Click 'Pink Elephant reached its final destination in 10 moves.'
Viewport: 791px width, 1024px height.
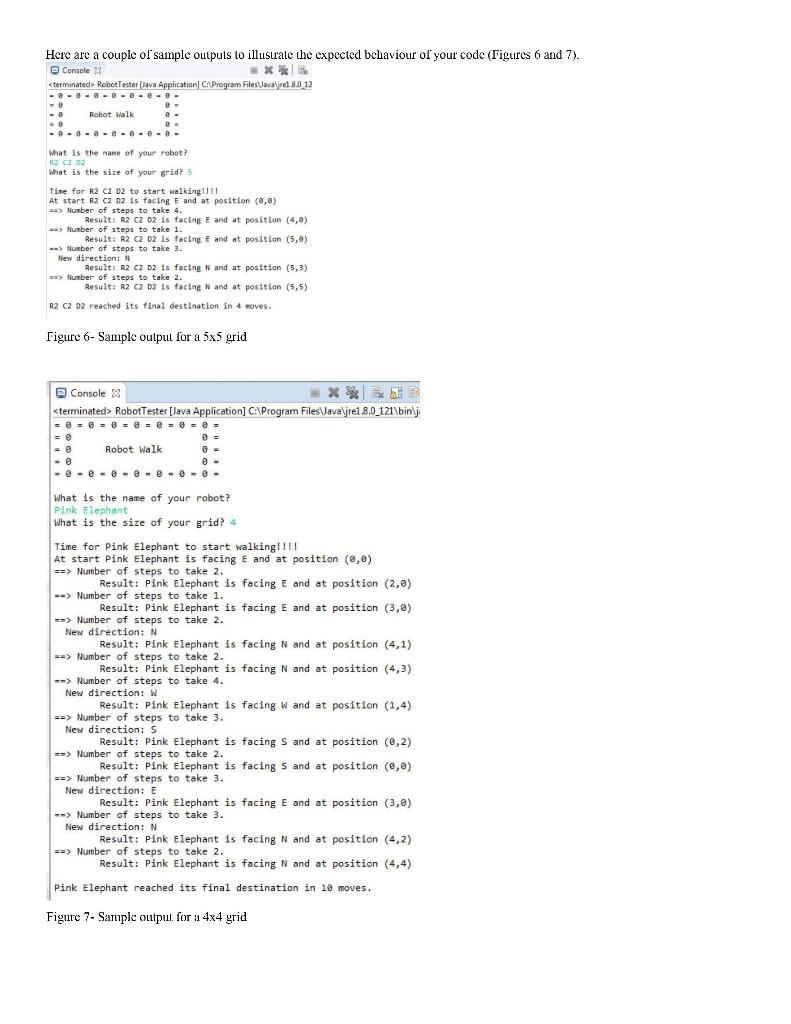(x=212, y=888)
